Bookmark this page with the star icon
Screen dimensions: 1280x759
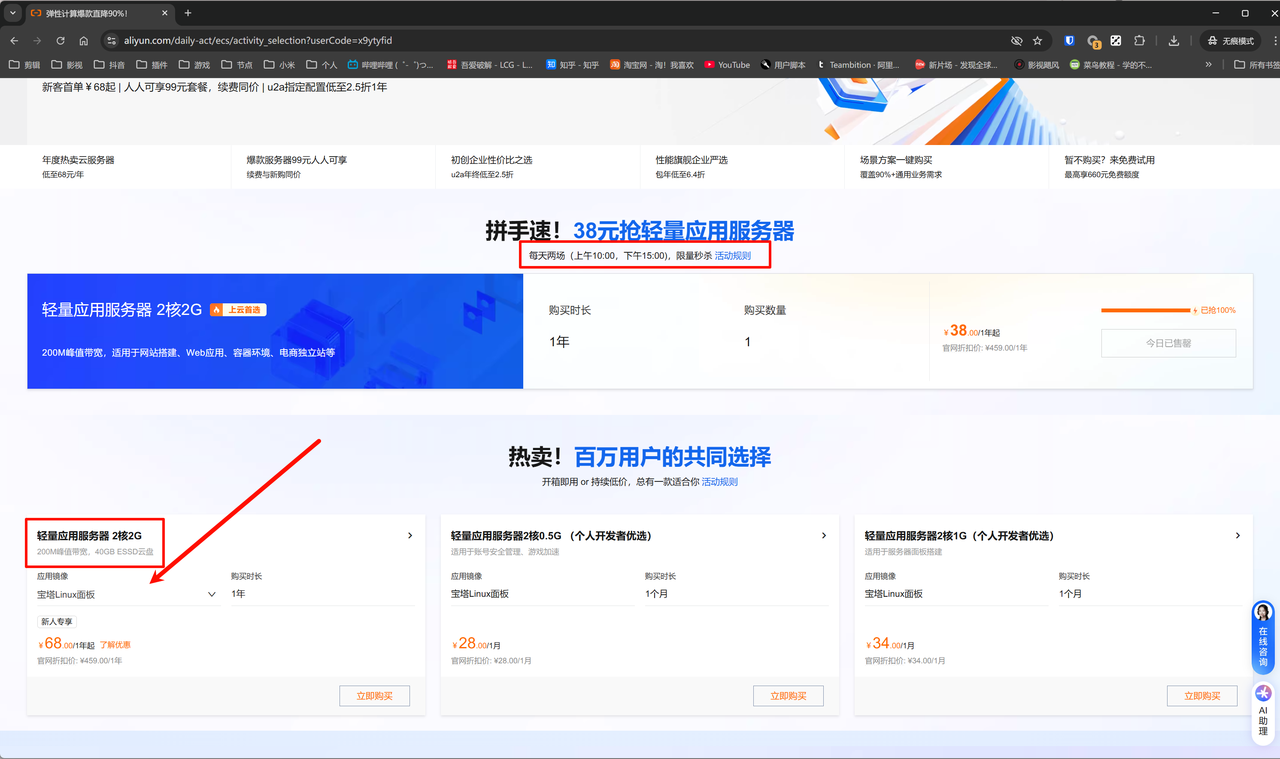[1037, 41]
